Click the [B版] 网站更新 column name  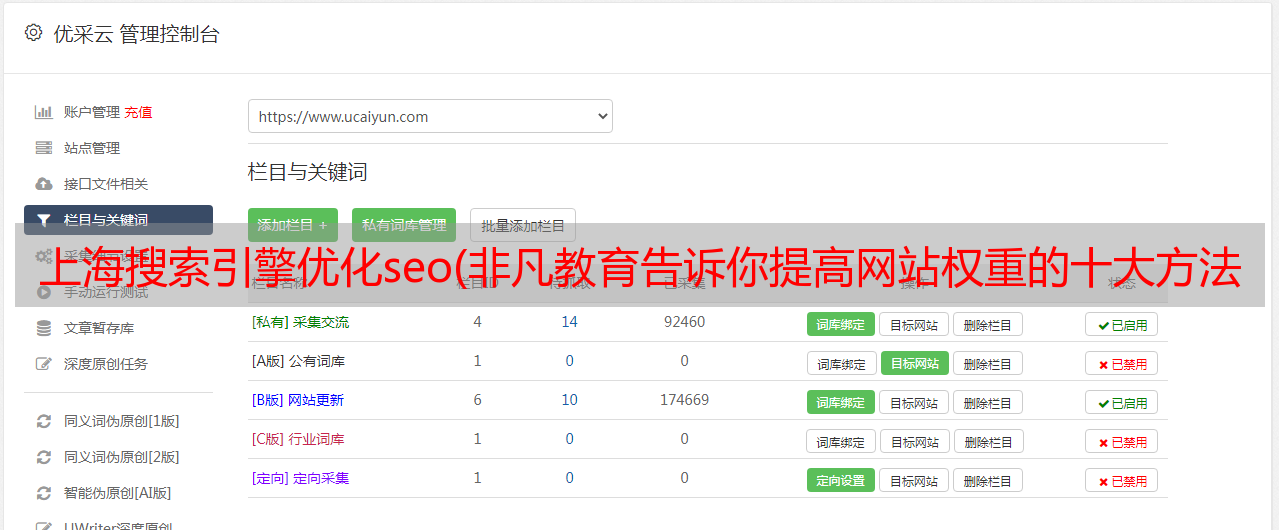(x=298, y=400)
